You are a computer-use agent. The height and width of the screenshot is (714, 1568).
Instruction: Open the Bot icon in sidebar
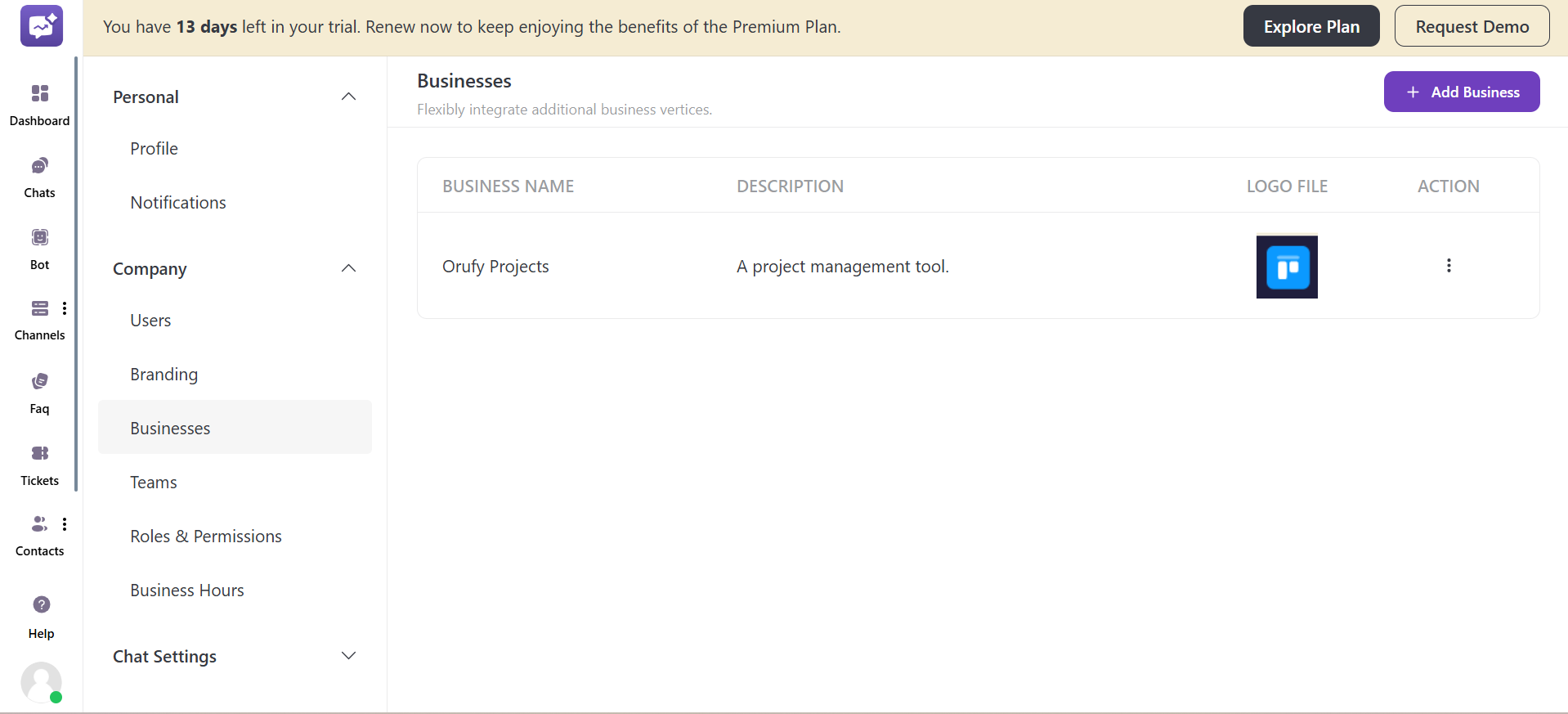(x=39, y=237)
